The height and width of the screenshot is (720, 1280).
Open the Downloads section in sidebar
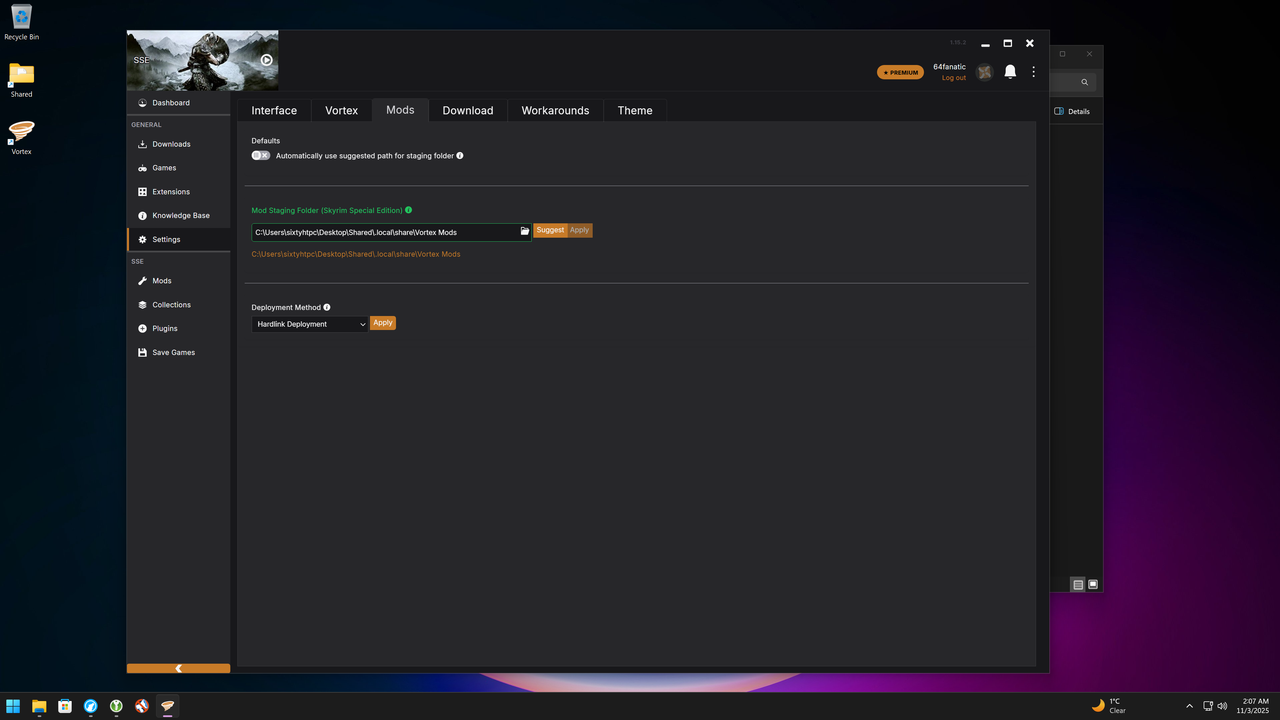[178, 144]
